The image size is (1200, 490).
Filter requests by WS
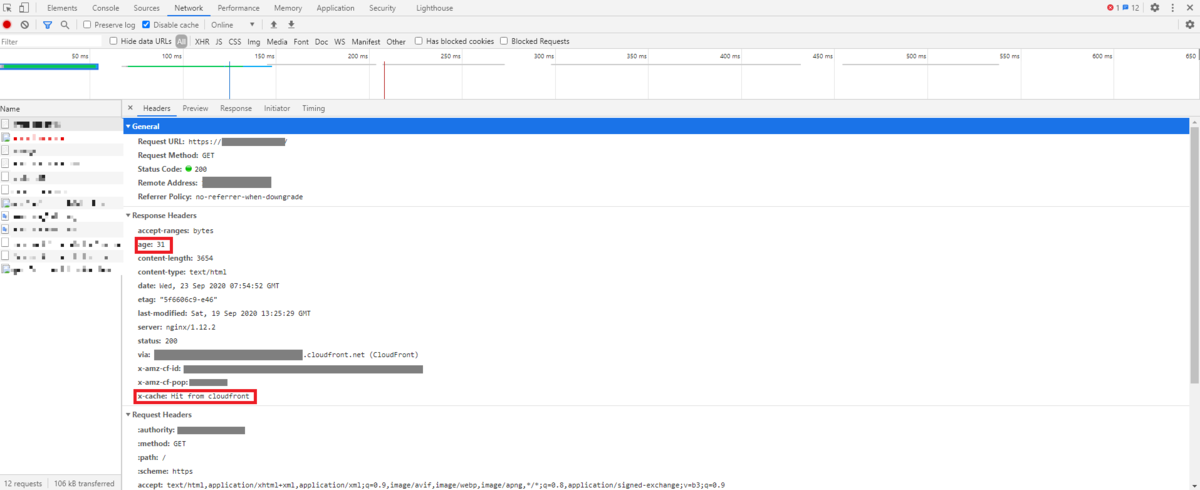pyautogui.click(x=340, y=41)
